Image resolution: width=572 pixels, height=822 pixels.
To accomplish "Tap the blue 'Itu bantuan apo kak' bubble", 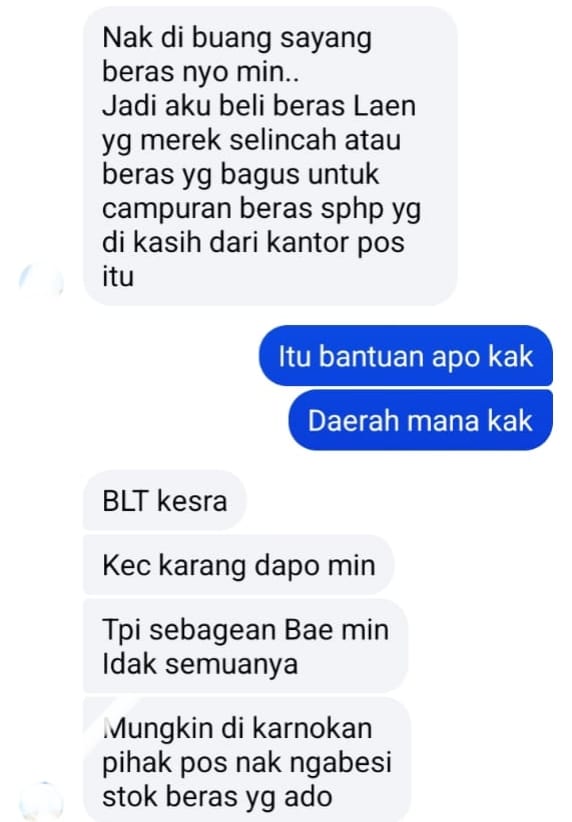I will pos(405,356).
